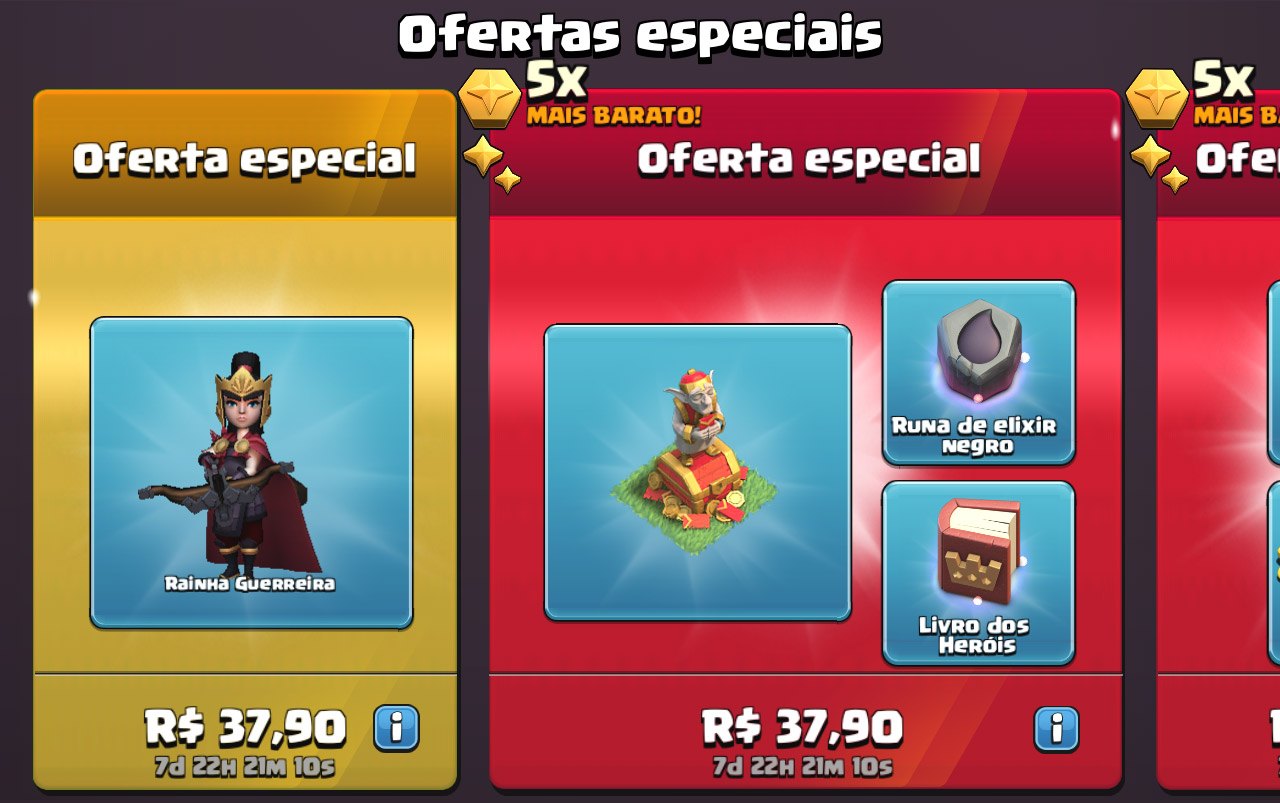Click the gem badge on the rightmost partial offer
The image size is (1280, 803).
pos(1158,98)
